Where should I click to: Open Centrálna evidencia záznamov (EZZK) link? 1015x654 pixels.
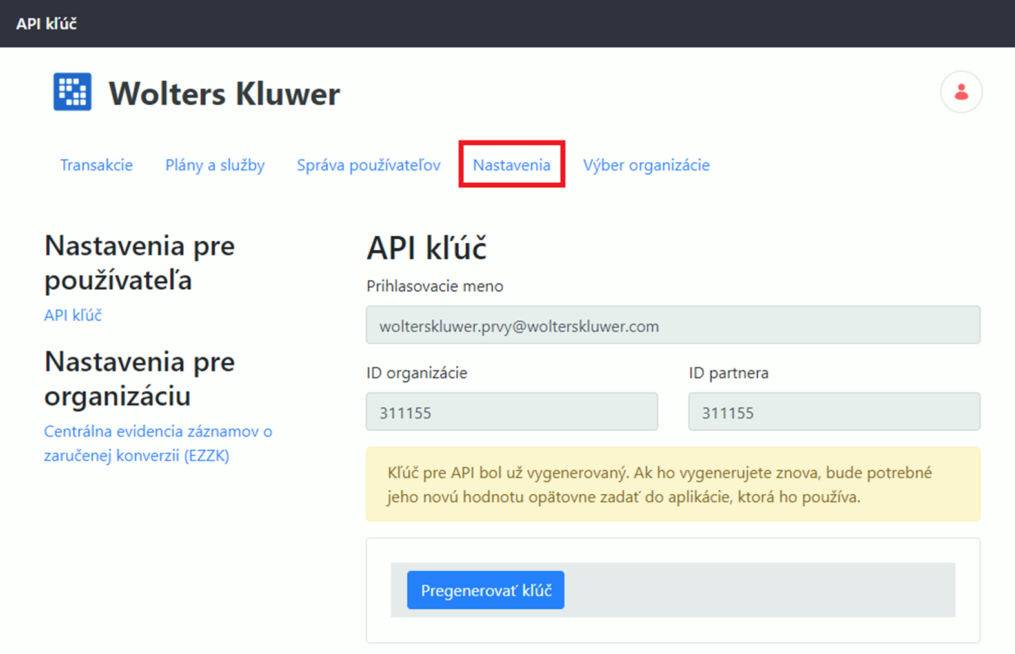[x=157, y=443]
